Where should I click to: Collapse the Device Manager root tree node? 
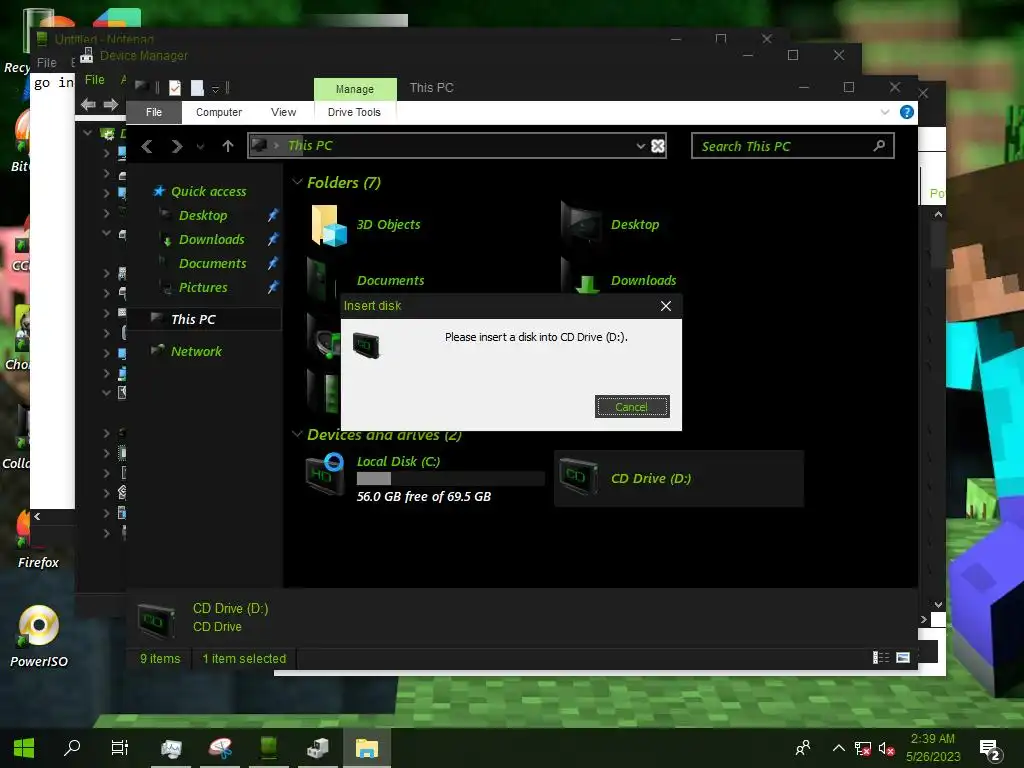[x=88, y=133]
